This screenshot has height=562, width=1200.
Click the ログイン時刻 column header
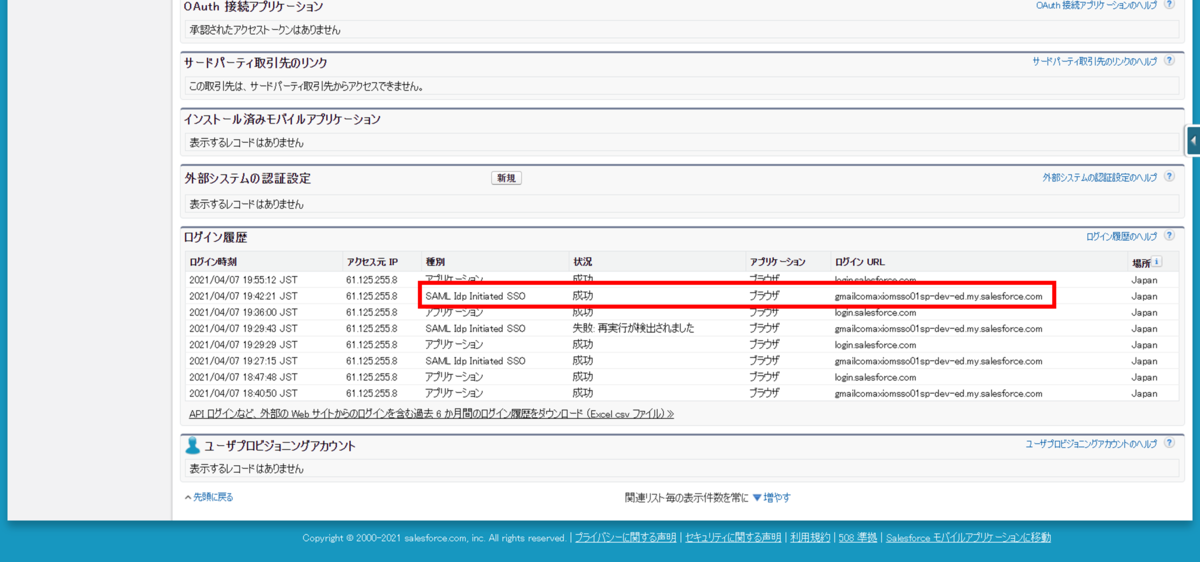213,262
